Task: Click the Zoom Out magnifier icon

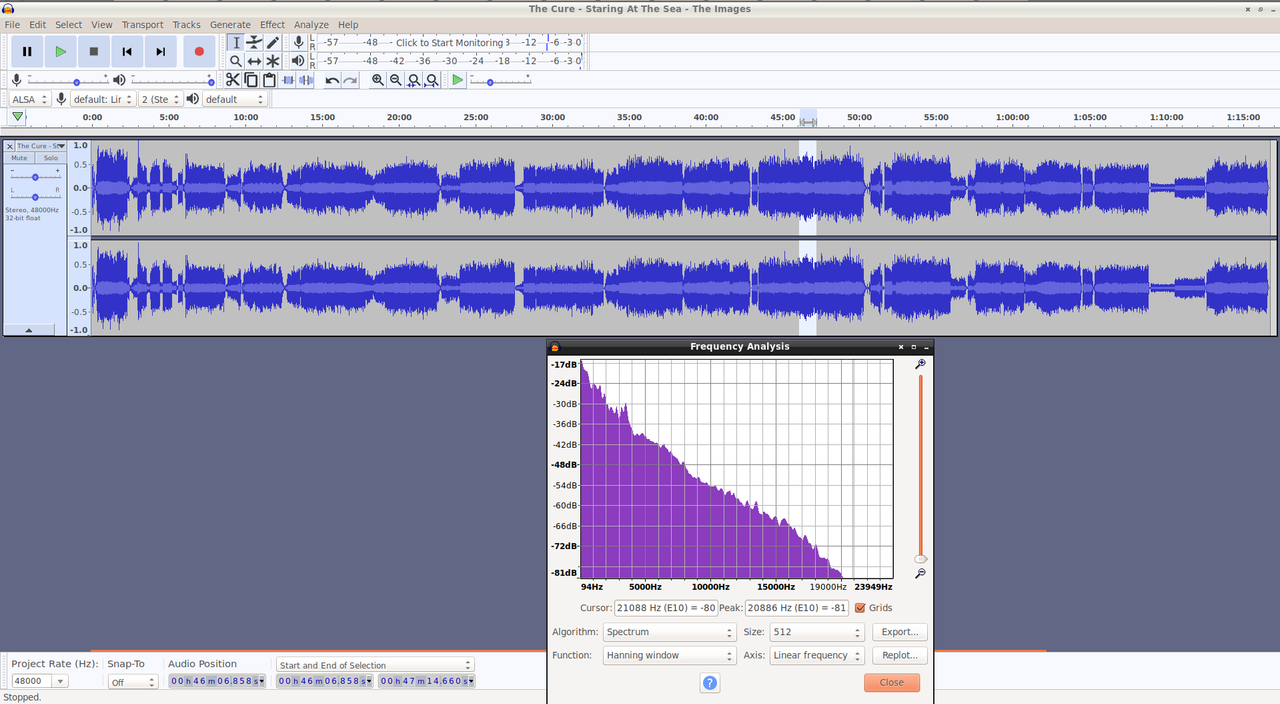Action: 395,80
